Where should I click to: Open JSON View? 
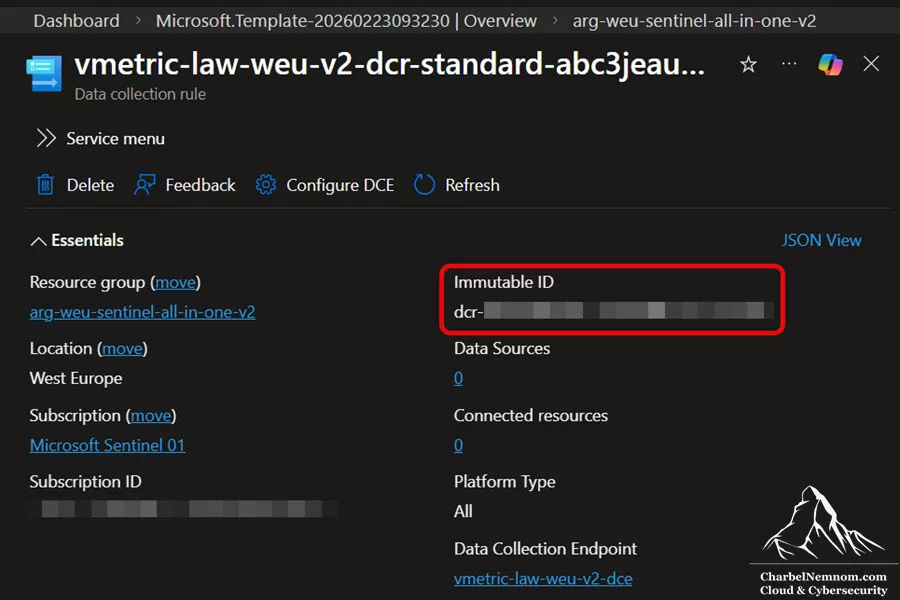pyautogui.click(x=821, y=240)
